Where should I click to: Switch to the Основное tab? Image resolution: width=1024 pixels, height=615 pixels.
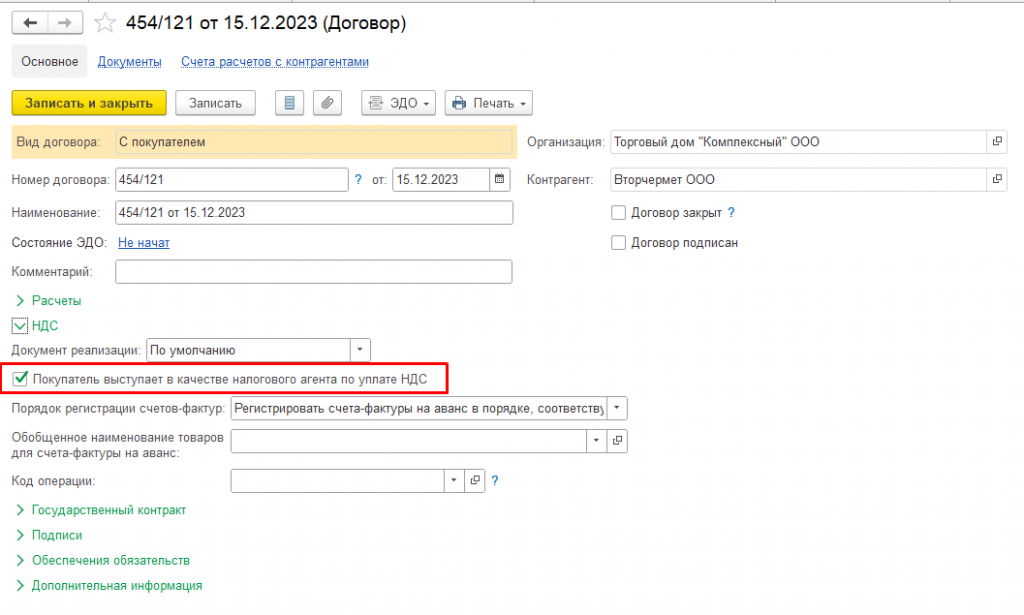(50, 61)
